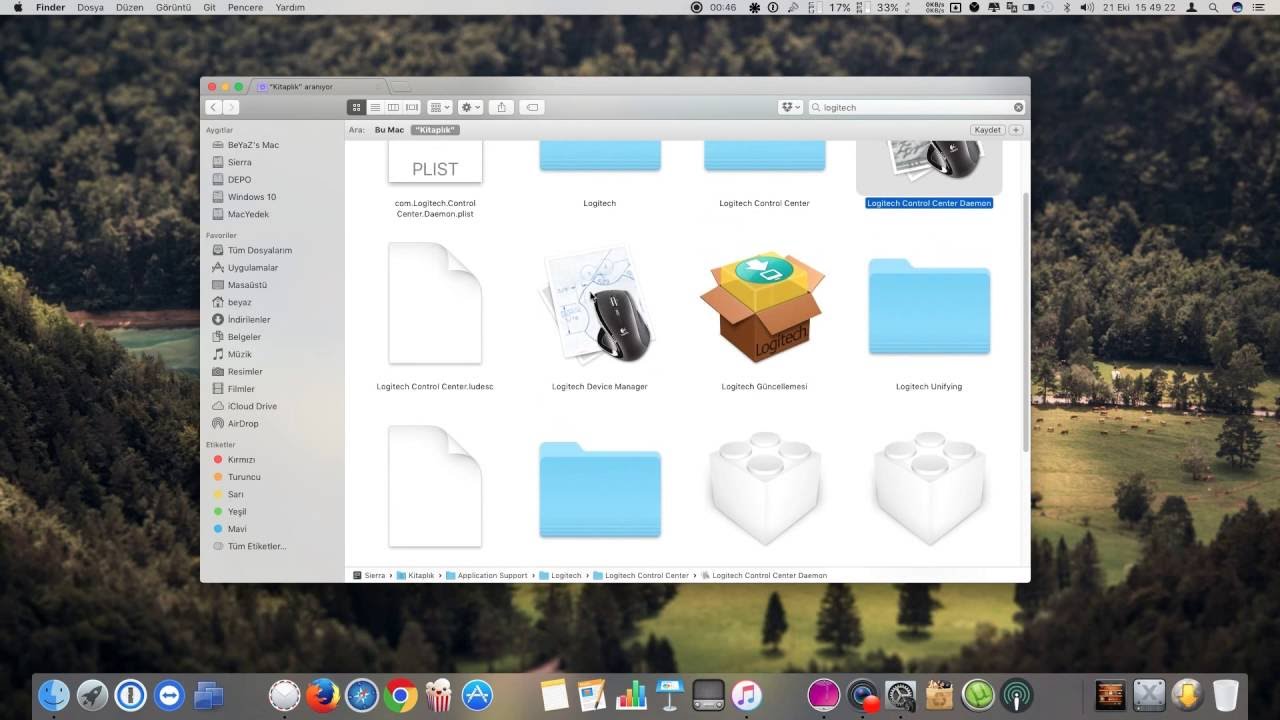Select Logitech Device Manager app icon
This screenshot has width=1280, height=720.
click(600, 306)
